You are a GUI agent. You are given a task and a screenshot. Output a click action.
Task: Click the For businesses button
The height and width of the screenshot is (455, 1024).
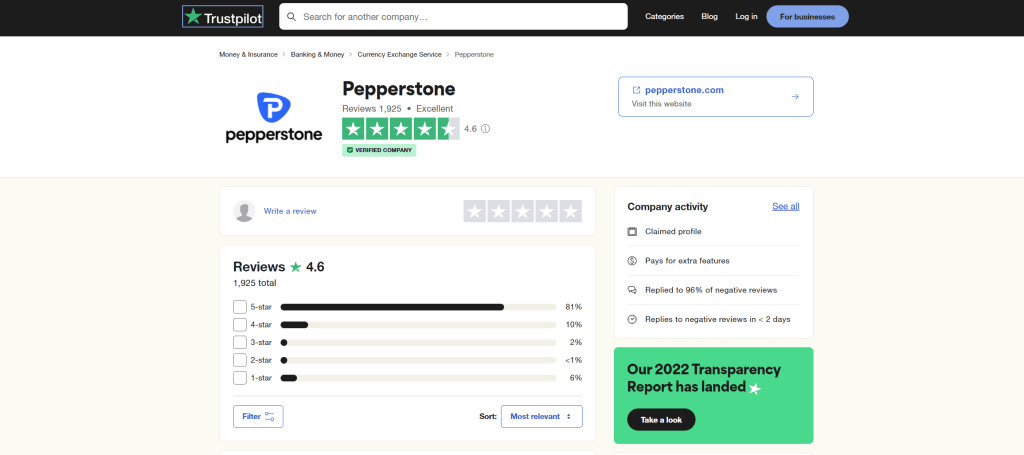tap(807, 16)
